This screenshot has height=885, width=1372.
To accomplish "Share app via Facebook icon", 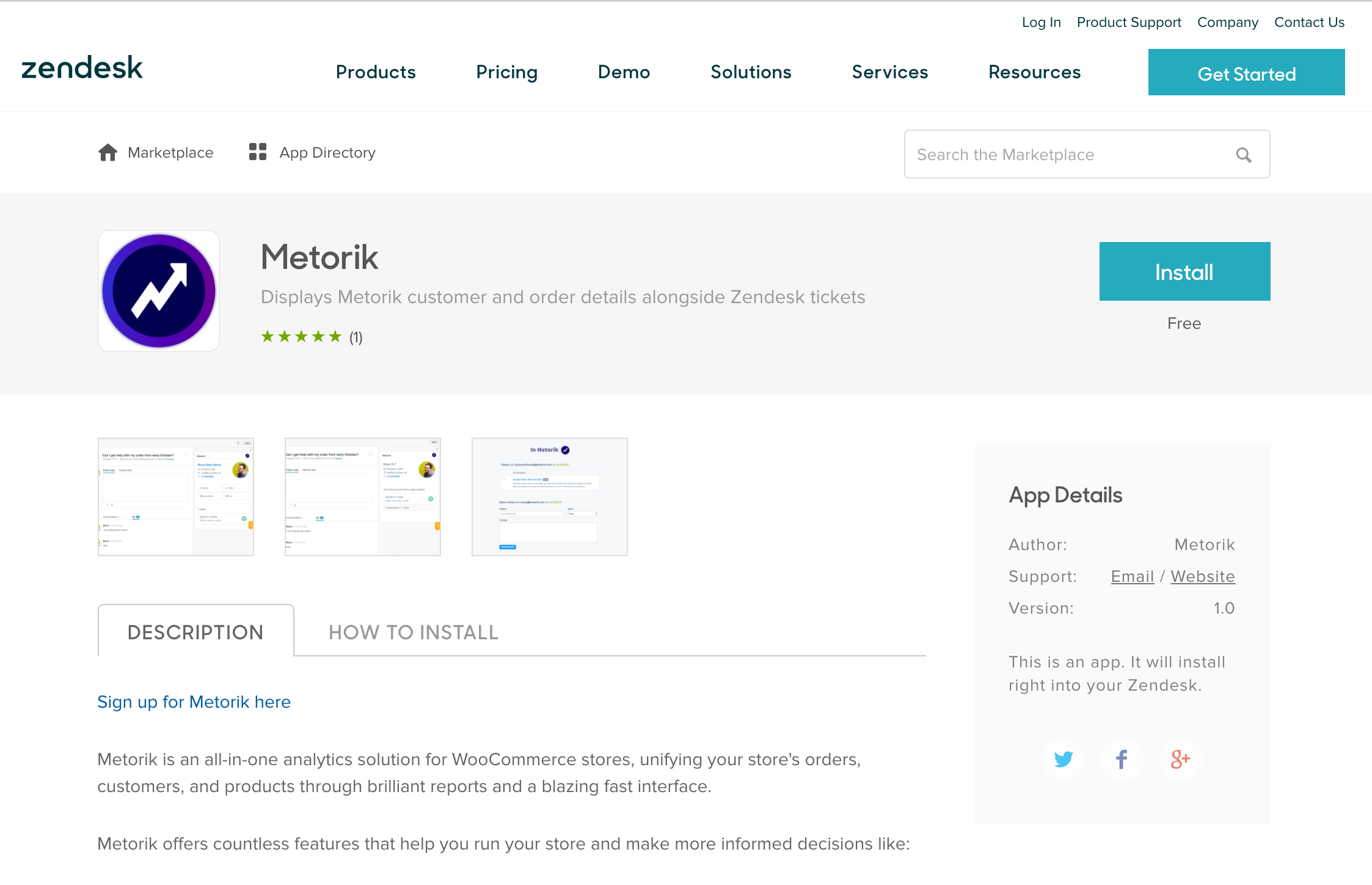I will point(1122,759).
